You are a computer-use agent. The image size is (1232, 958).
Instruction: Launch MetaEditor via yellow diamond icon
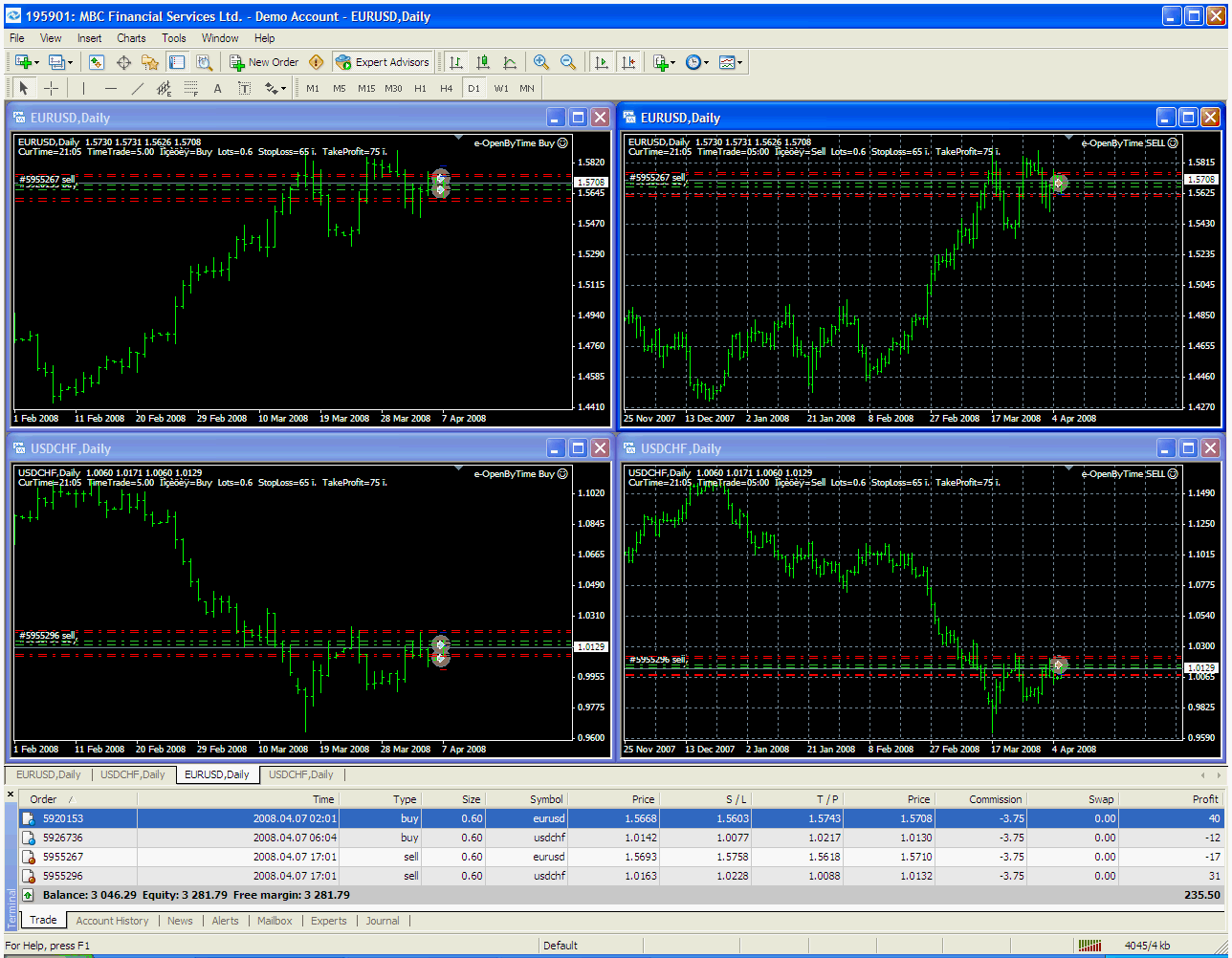317,62
